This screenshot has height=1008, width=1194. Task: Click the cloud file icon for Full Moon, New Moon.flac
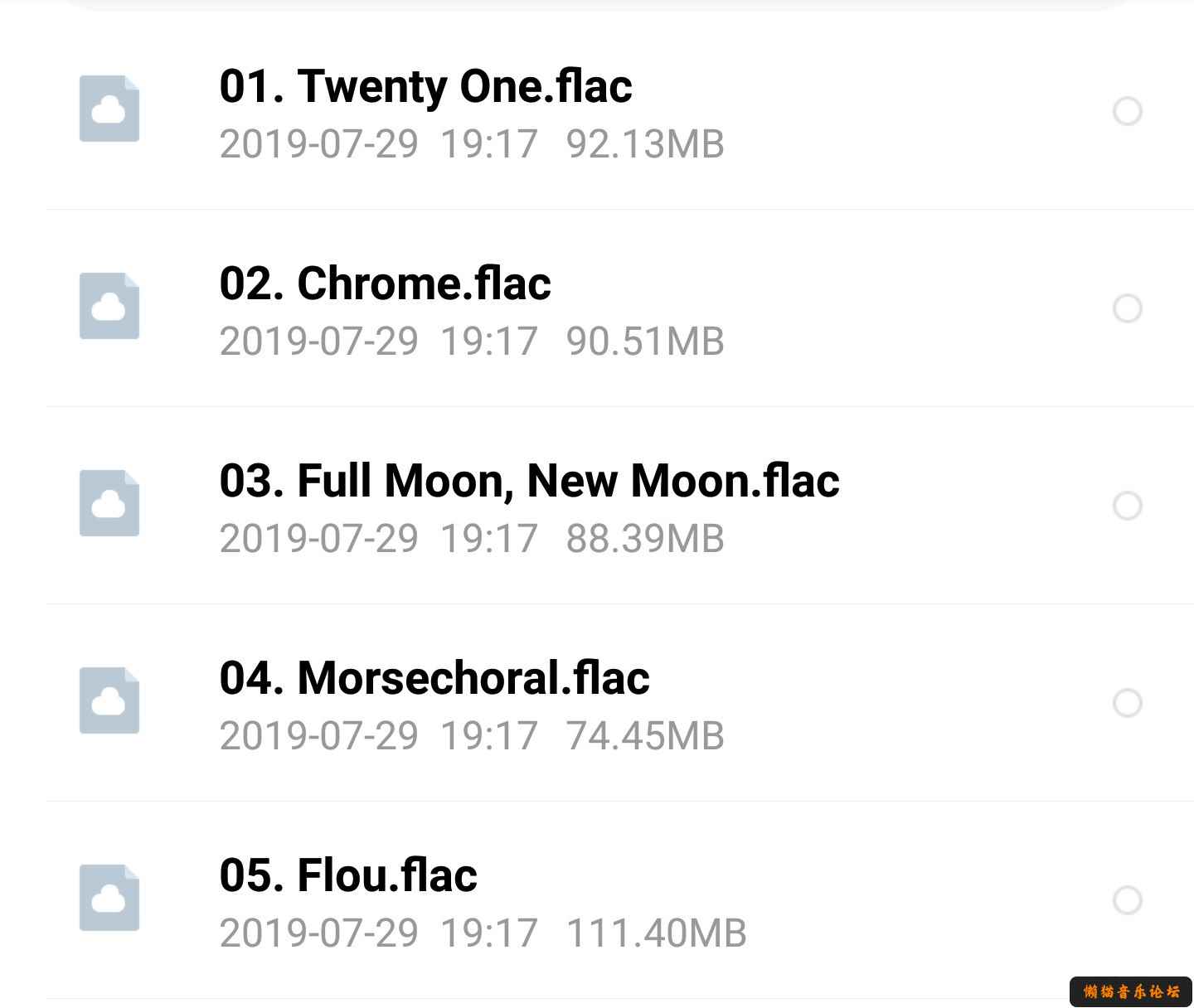pos(109,503)
